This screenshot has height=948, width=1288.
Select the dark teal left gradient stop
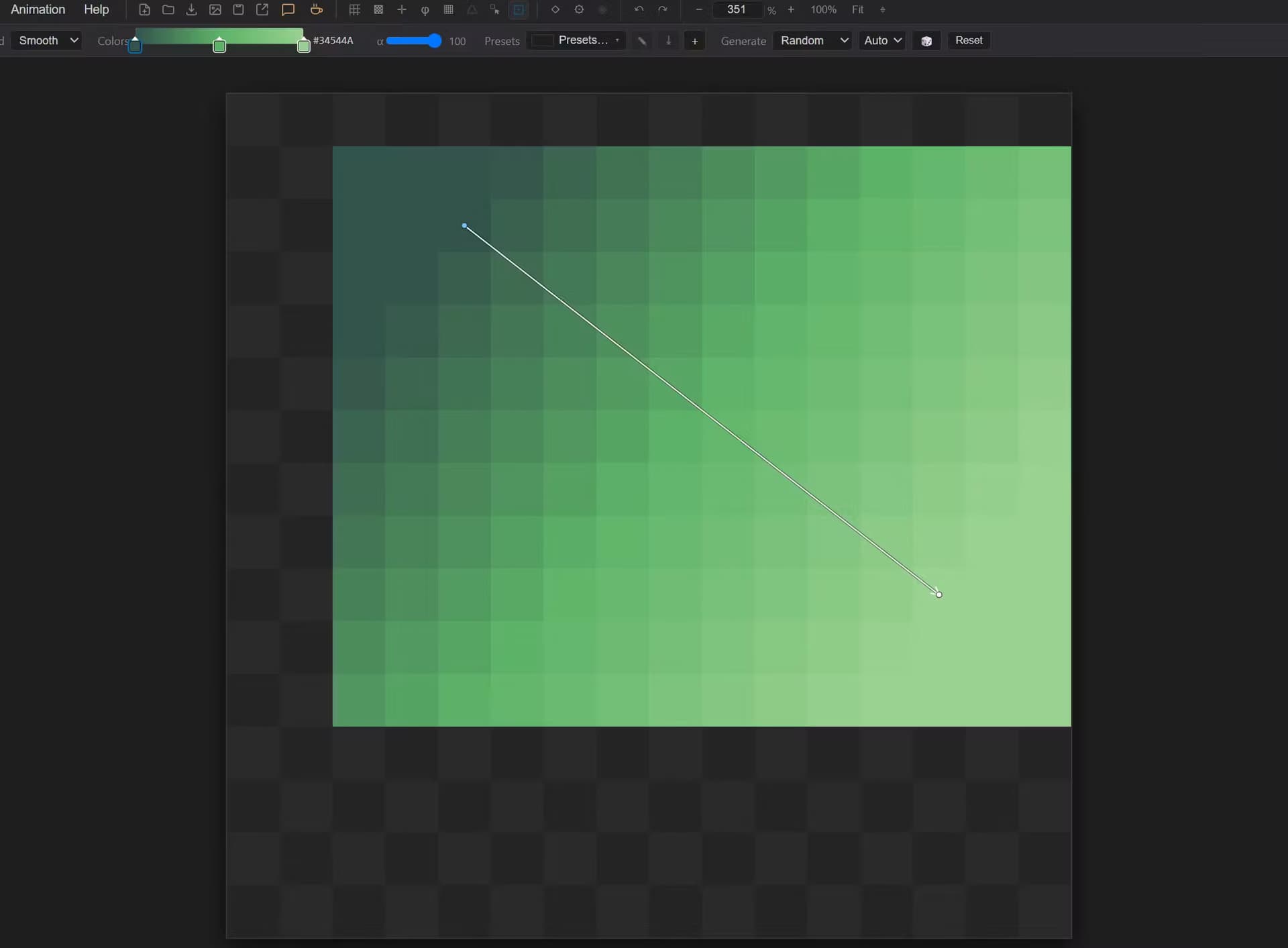click(135, 45)
